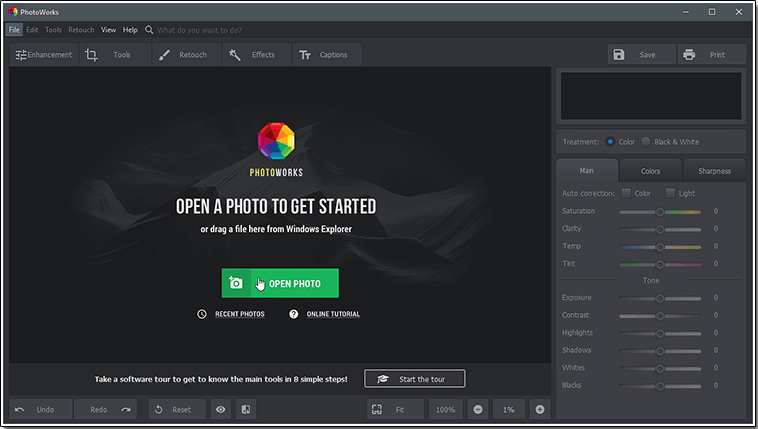Click the 'What do you want to do?' search field

pyautogui.click(x=199, y=30)
